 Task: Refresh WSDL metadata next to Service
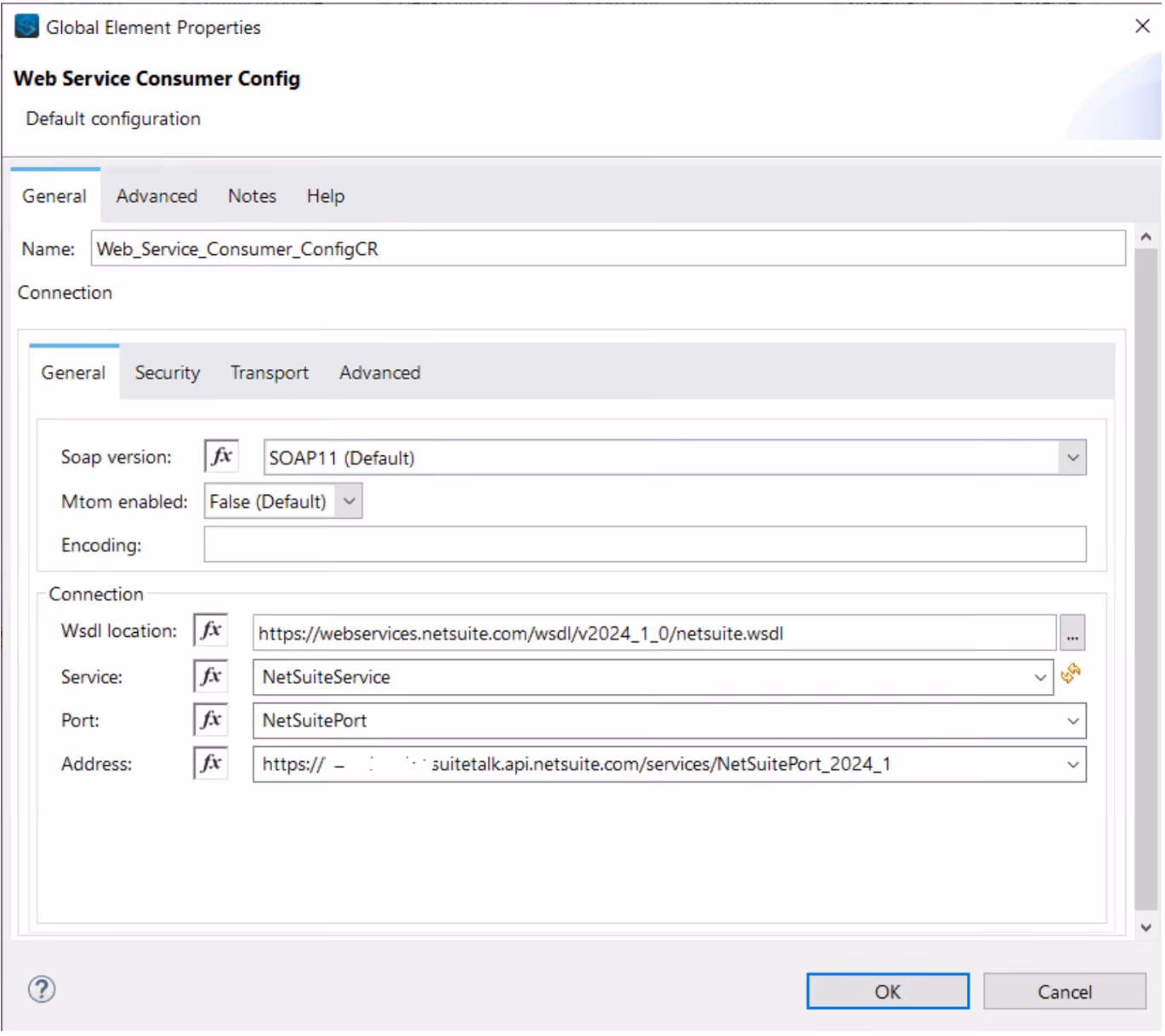click(x=1071, y=674)
